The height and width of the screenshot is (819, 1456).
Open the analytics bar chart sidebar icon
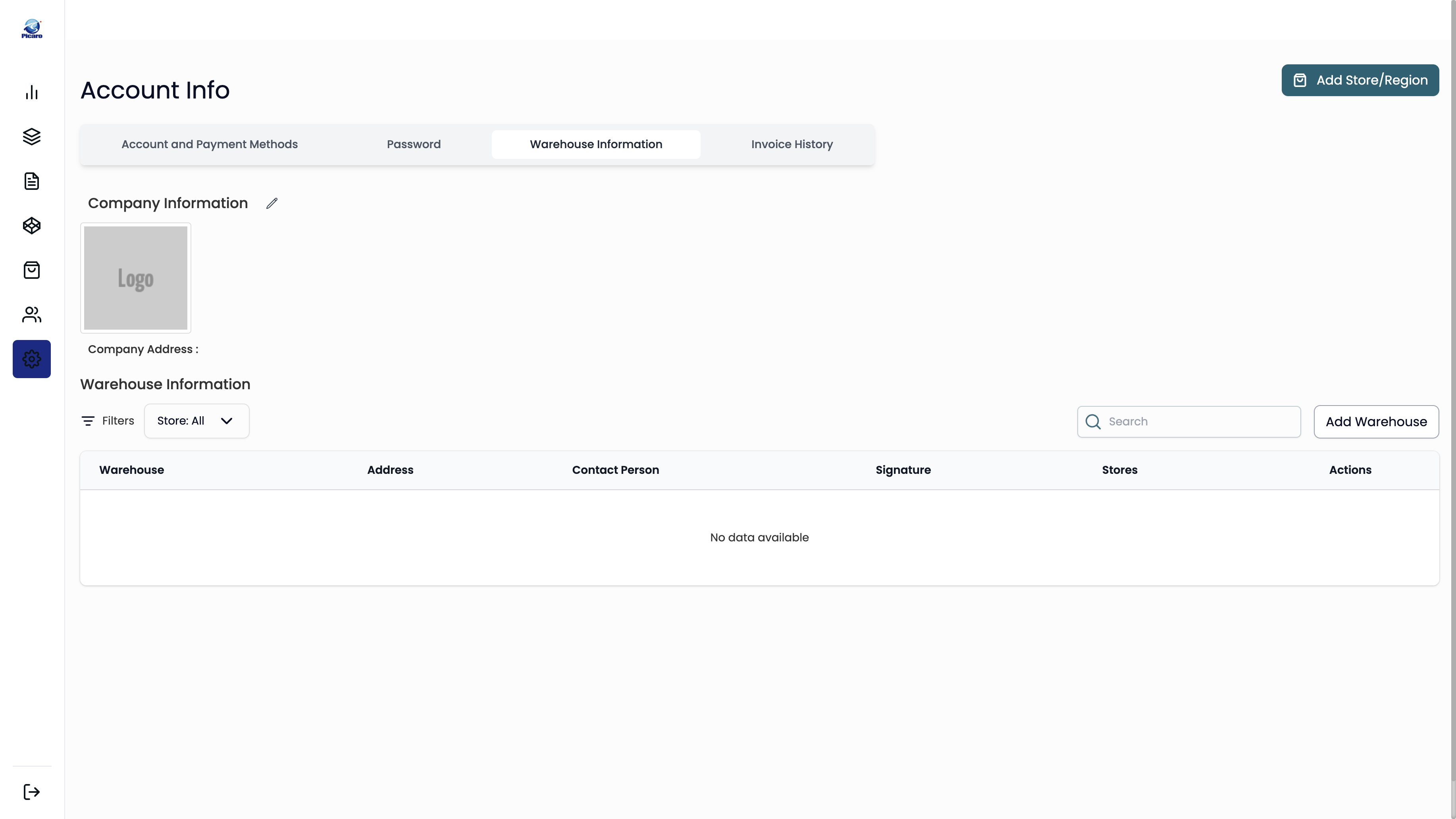32,92
